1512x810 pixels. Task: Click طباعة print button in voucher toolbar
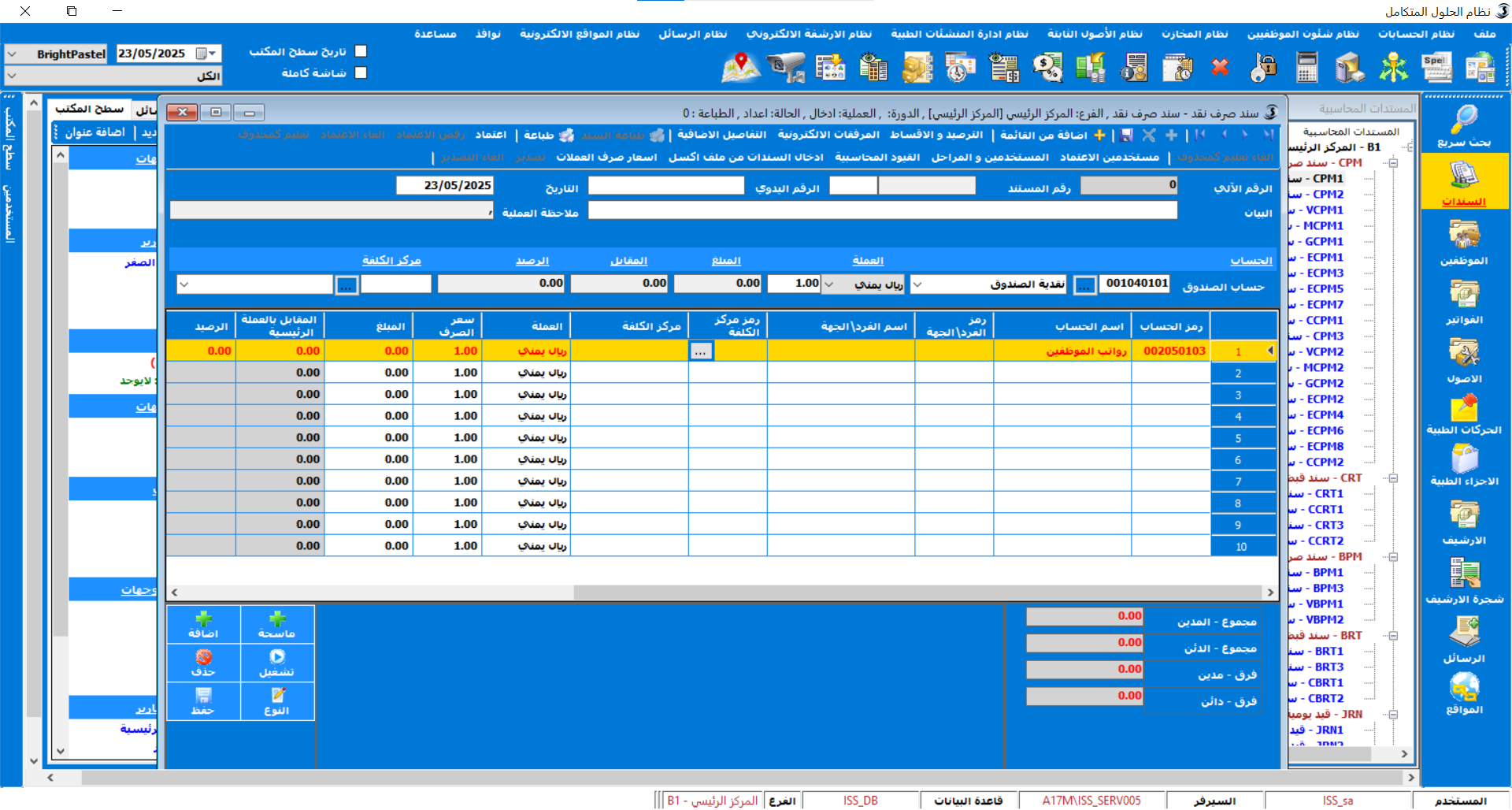[x=549, y=136]
